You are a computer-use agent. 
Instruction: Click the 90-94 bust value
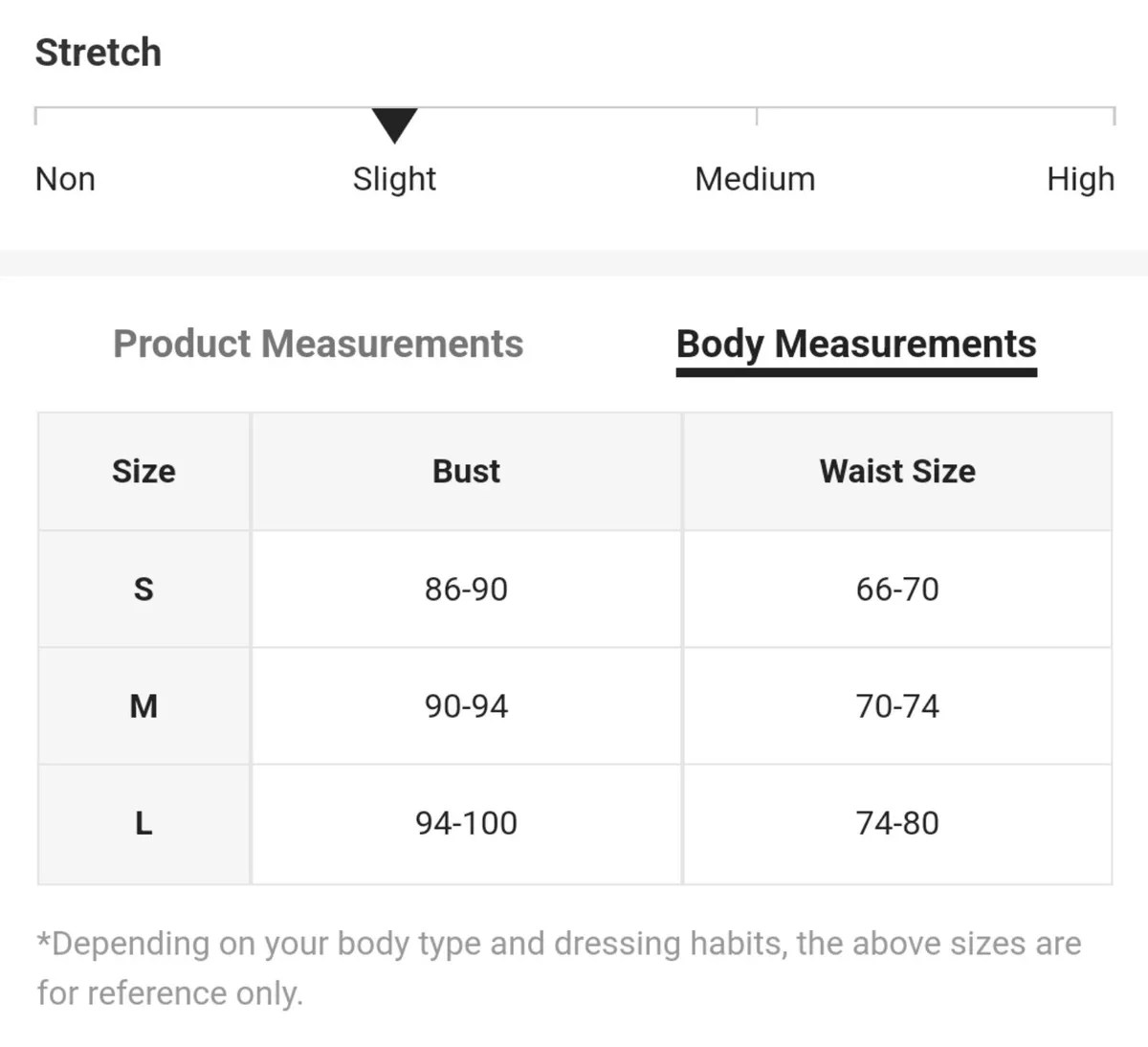point(466,705)
